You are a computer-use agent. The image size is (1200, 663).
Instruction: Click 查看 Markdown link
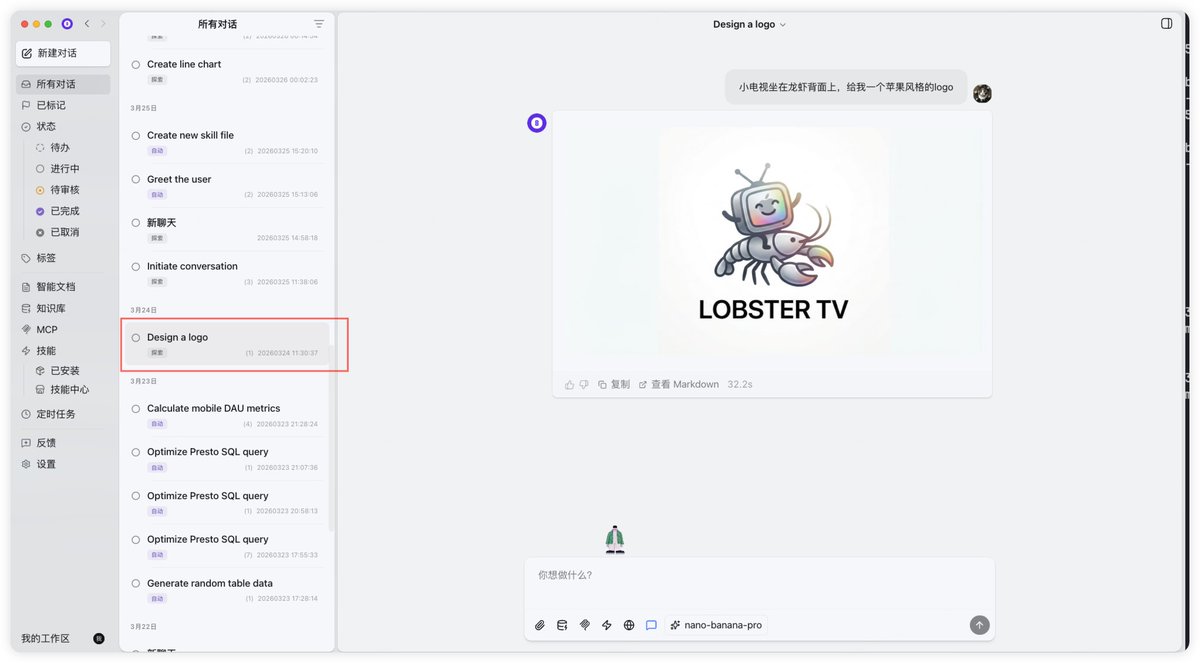coord(679,384)
